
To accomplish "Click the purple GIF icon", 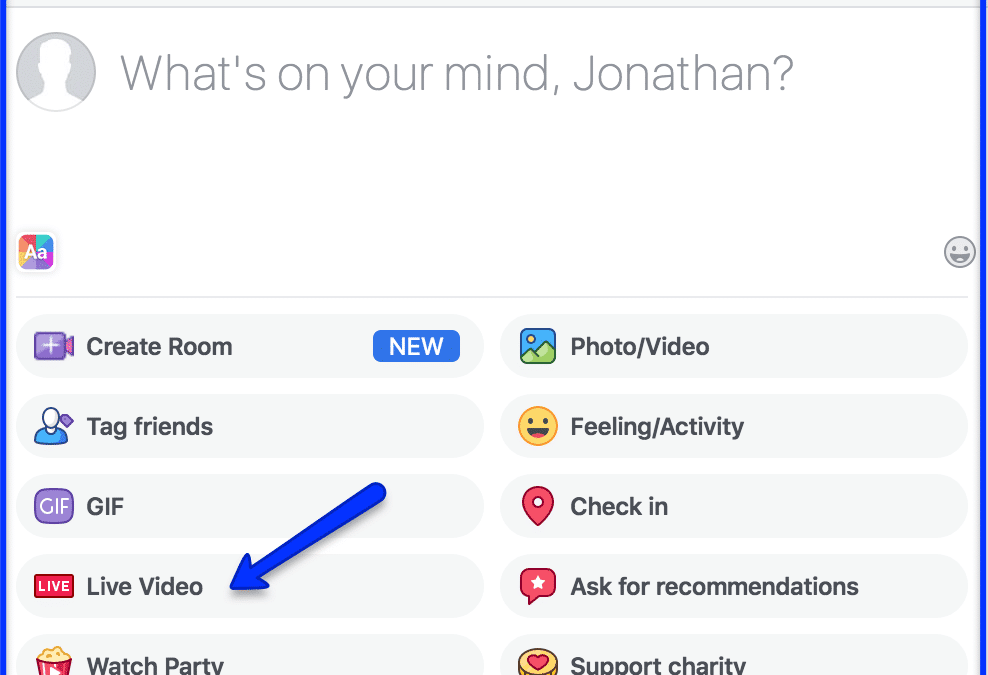I will coord(54,506).
